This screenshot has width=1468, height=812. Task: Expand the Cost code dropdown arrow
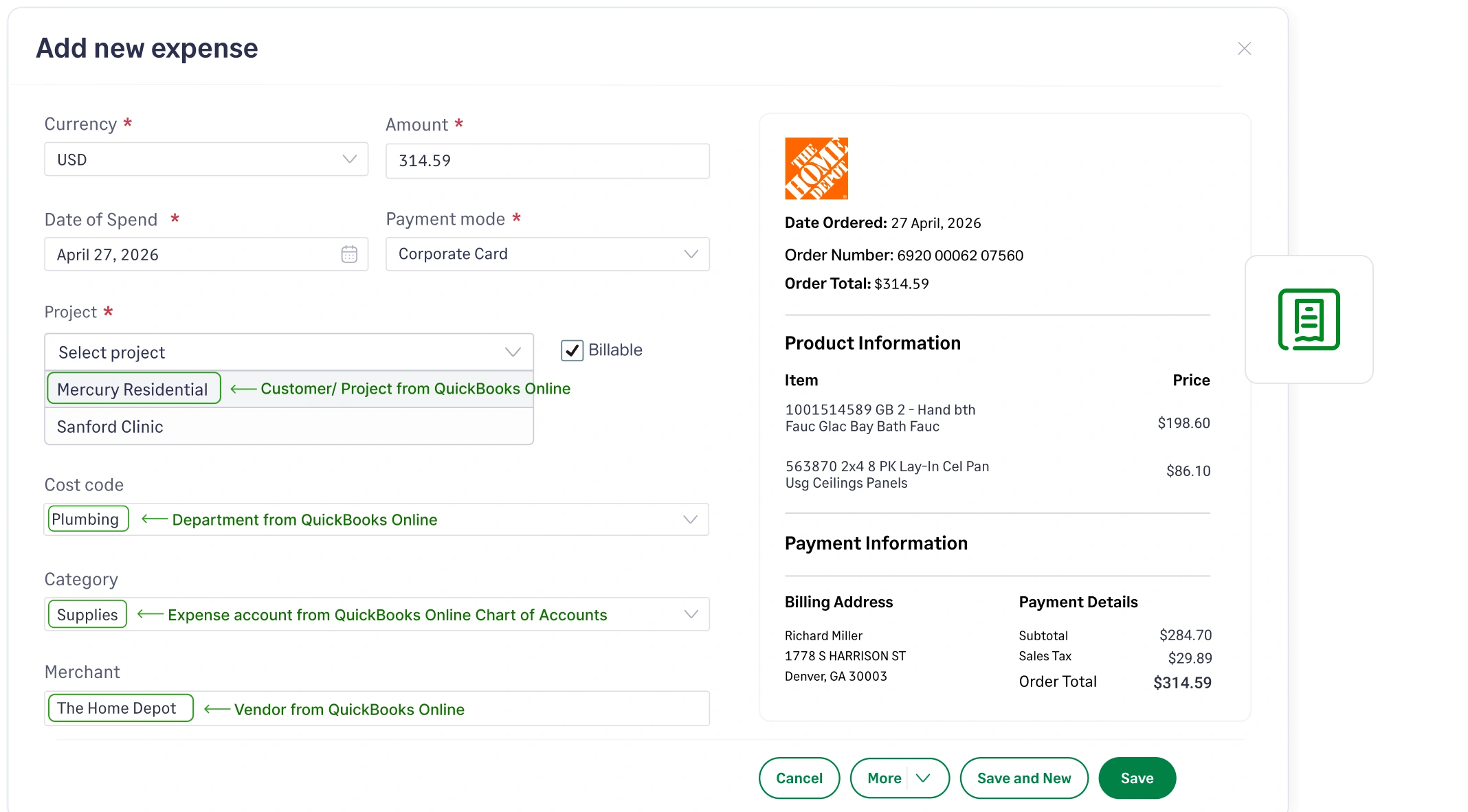[690, 519]
